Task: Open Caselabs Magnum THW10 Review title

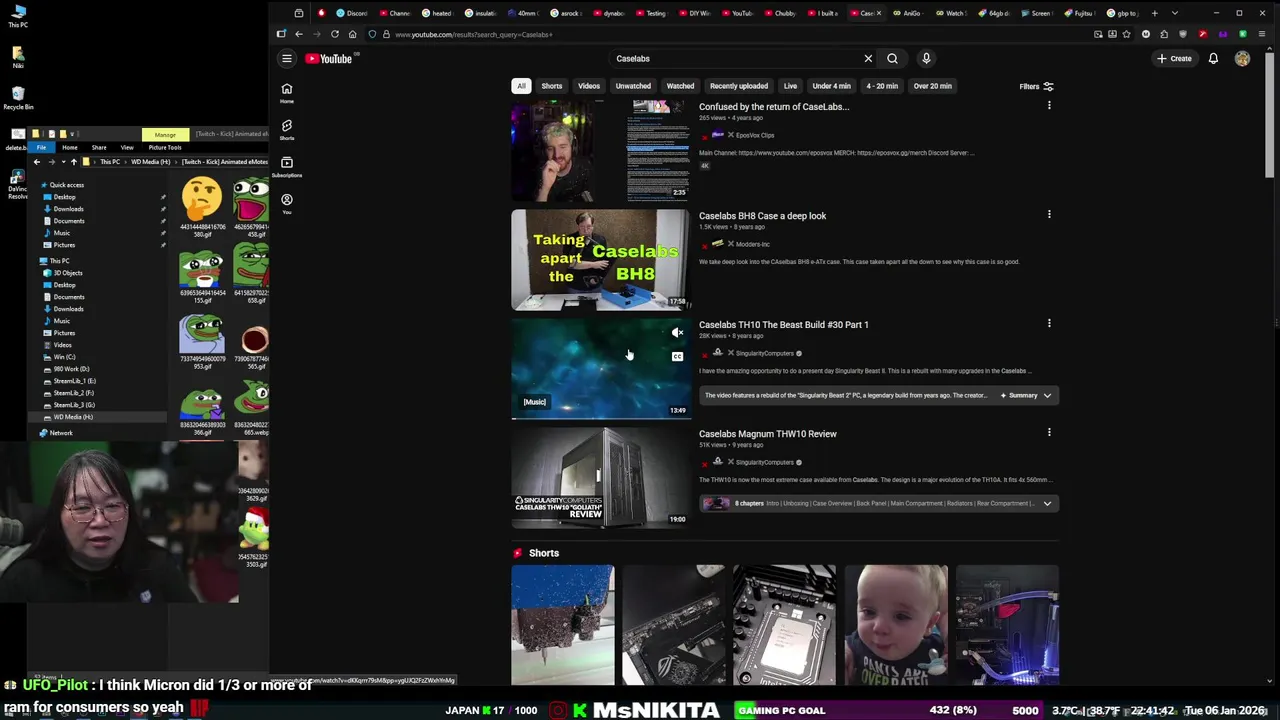Action: coord(767,434)
